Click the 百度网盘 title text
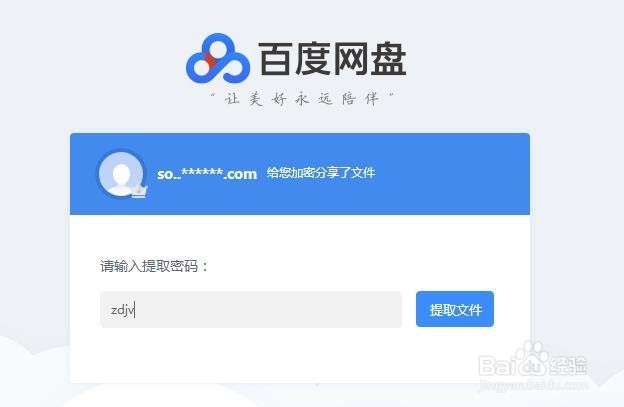The image size is (624, 407). [x=332, y=59]
